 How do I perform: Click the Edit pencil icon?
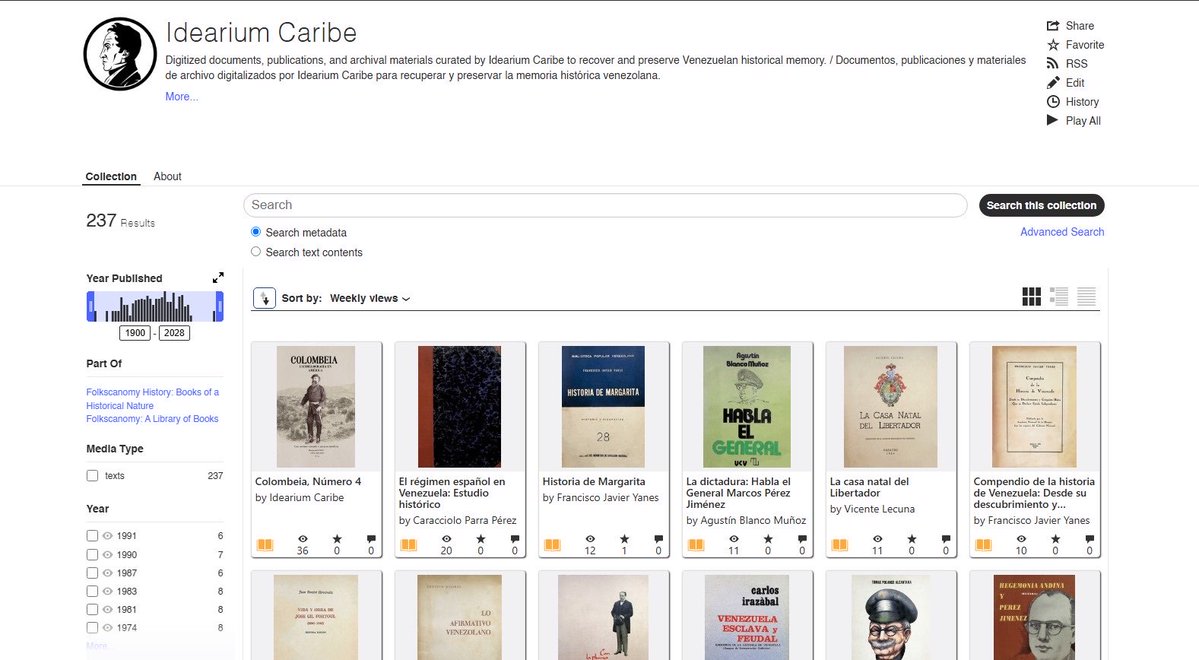tap(1053, 83)
